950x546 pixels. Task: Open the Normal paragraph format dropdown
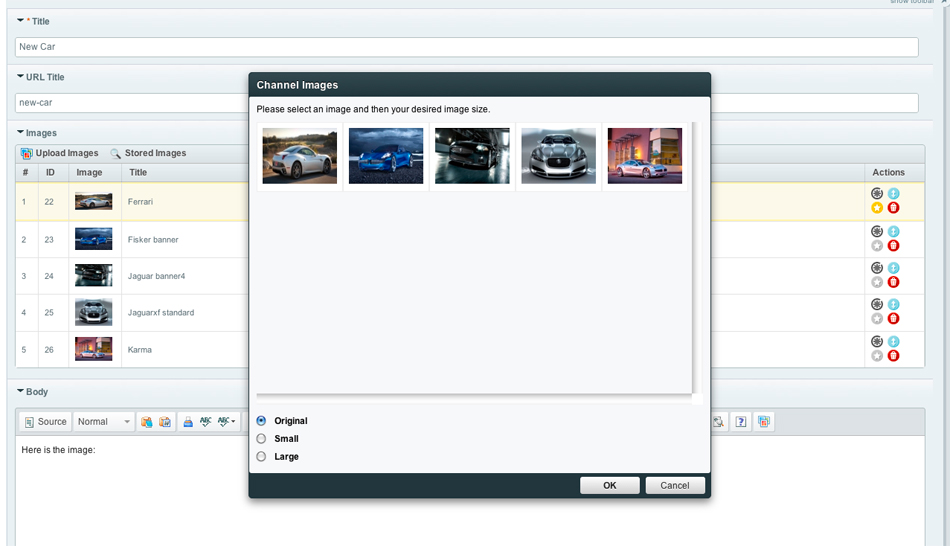(x=104, y=422)
